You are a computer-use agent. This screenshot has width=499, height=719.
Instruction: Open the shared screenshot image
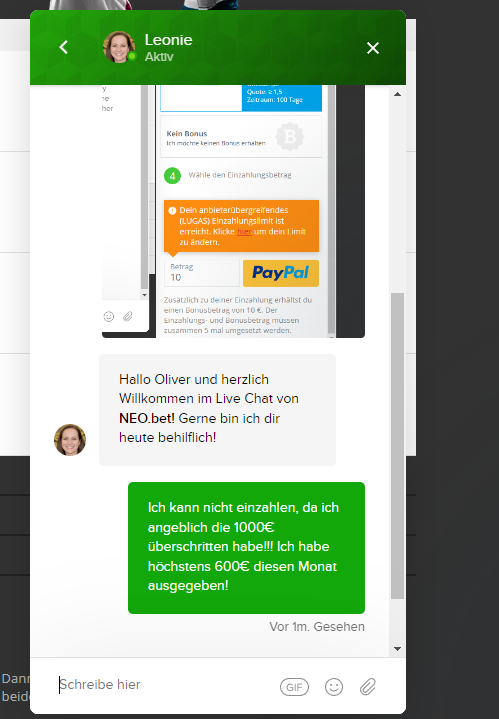click(x=233, y=211)
